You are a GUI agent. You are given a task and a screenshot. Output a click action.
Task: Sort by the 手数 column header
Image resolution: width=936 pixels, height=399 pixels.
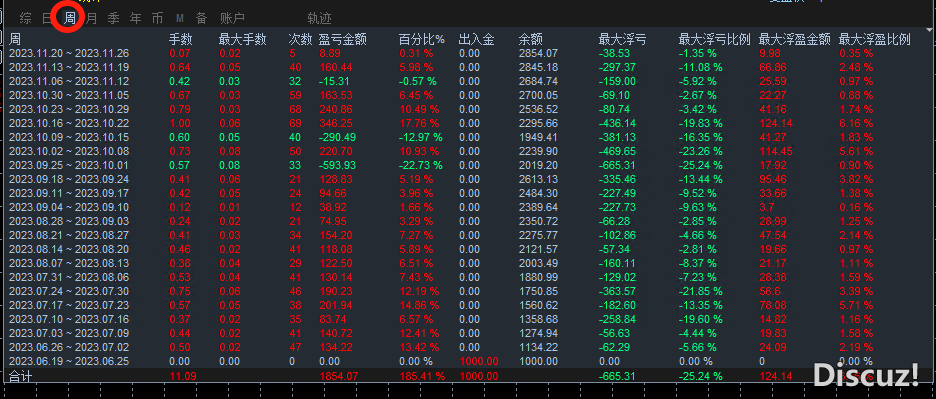tap(181, 40)
